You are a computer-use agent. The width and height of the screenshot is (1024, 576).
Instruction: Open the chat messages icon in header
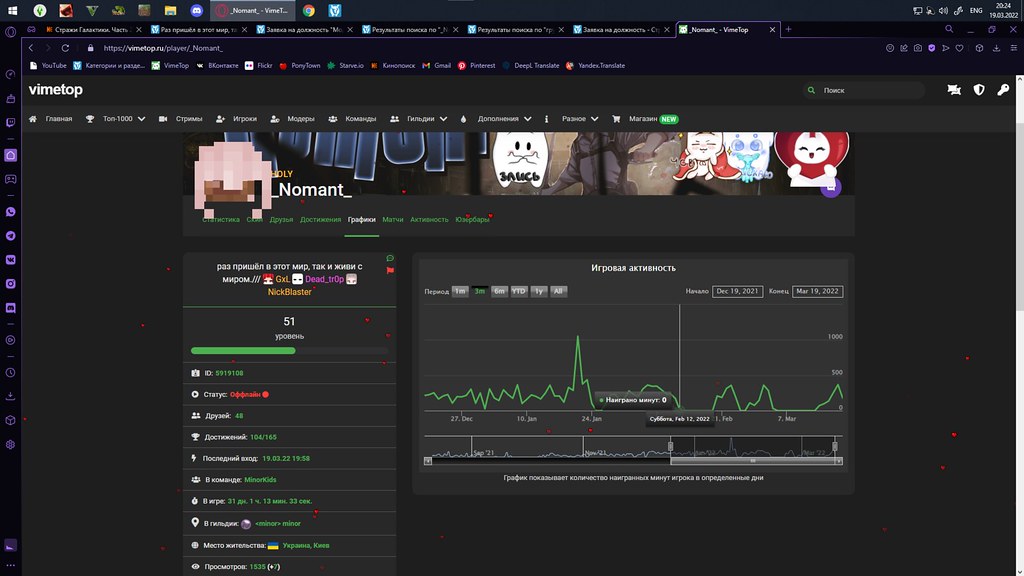[954, 90]
